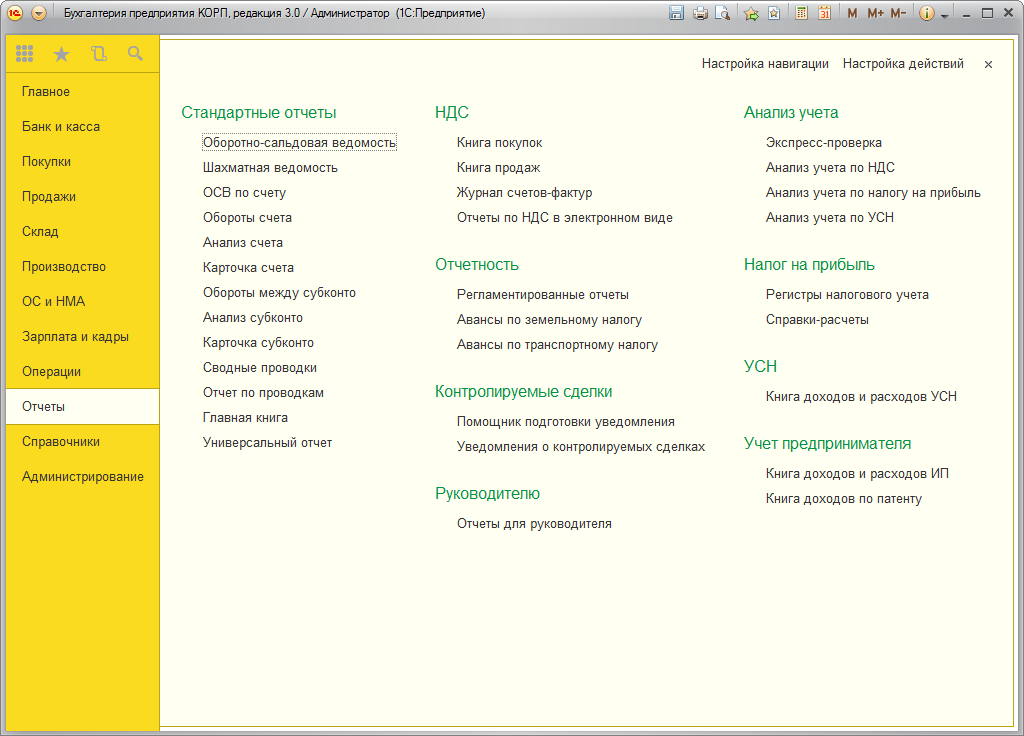The height and width of the screenshot is (736, 1024).
Task: Open the About info icon
Action: click(x=926, y=13)
